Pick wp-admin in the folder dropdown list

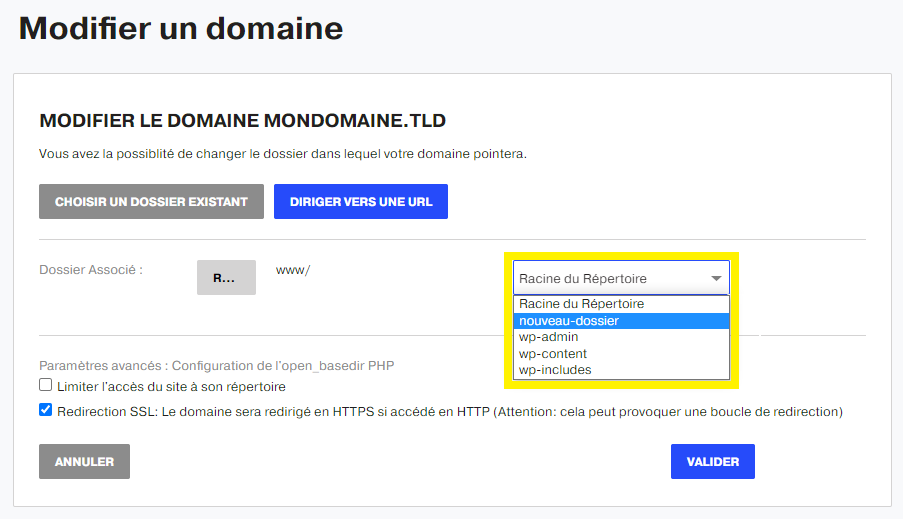click(x=621, y=337)
